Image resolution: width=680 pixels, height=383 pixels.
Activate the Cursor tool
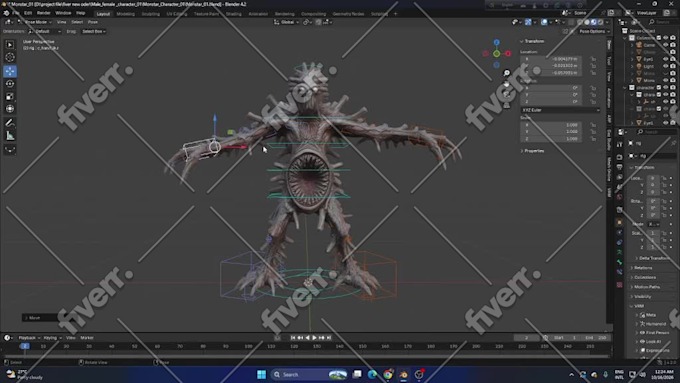tap(10, 57)
